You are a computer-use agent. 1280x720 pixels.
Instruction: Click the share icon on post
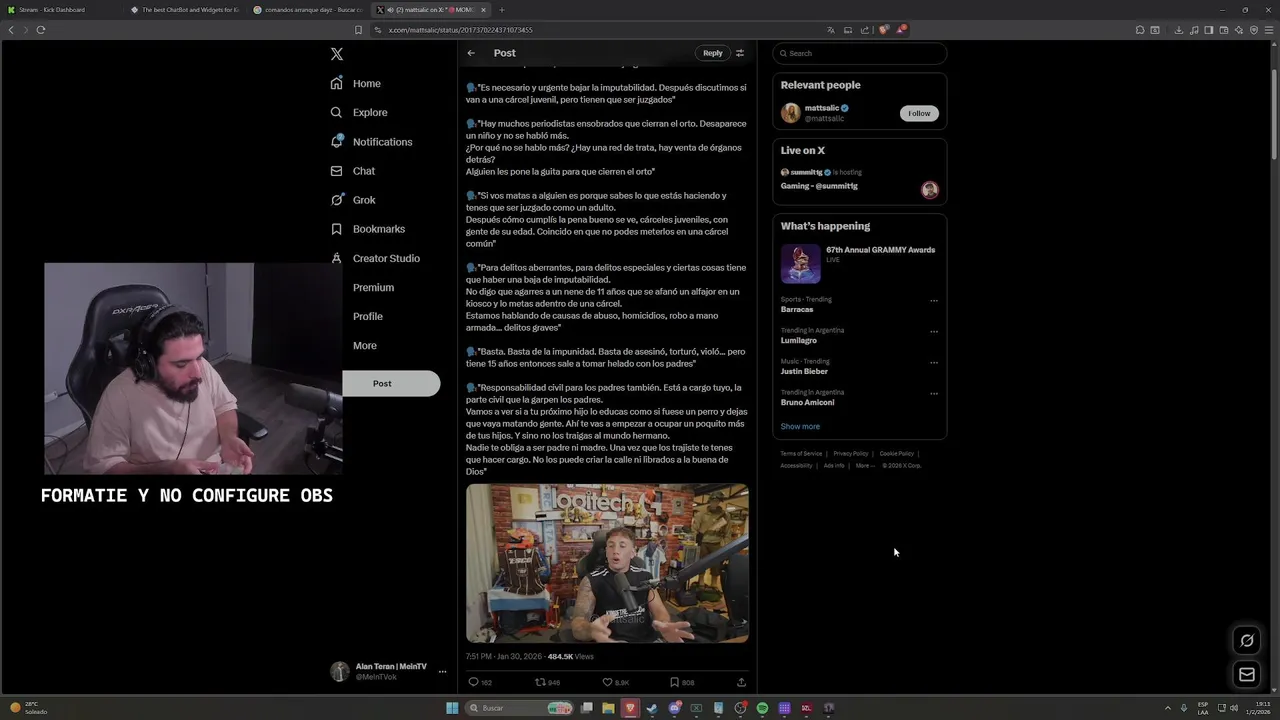tap(741, 682)
